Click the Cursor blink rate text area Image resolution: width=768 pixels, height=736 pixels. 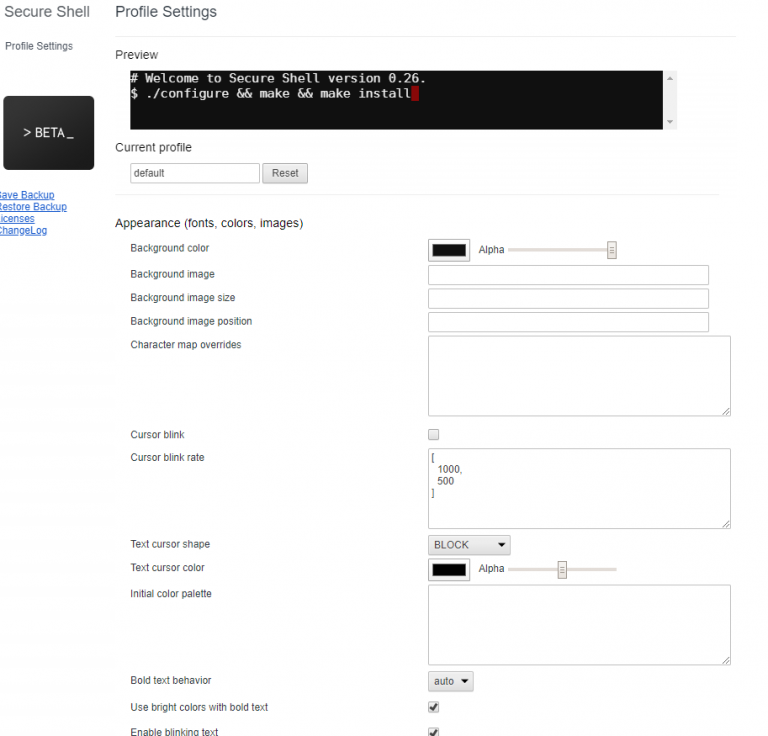click(x=579, y=489)
